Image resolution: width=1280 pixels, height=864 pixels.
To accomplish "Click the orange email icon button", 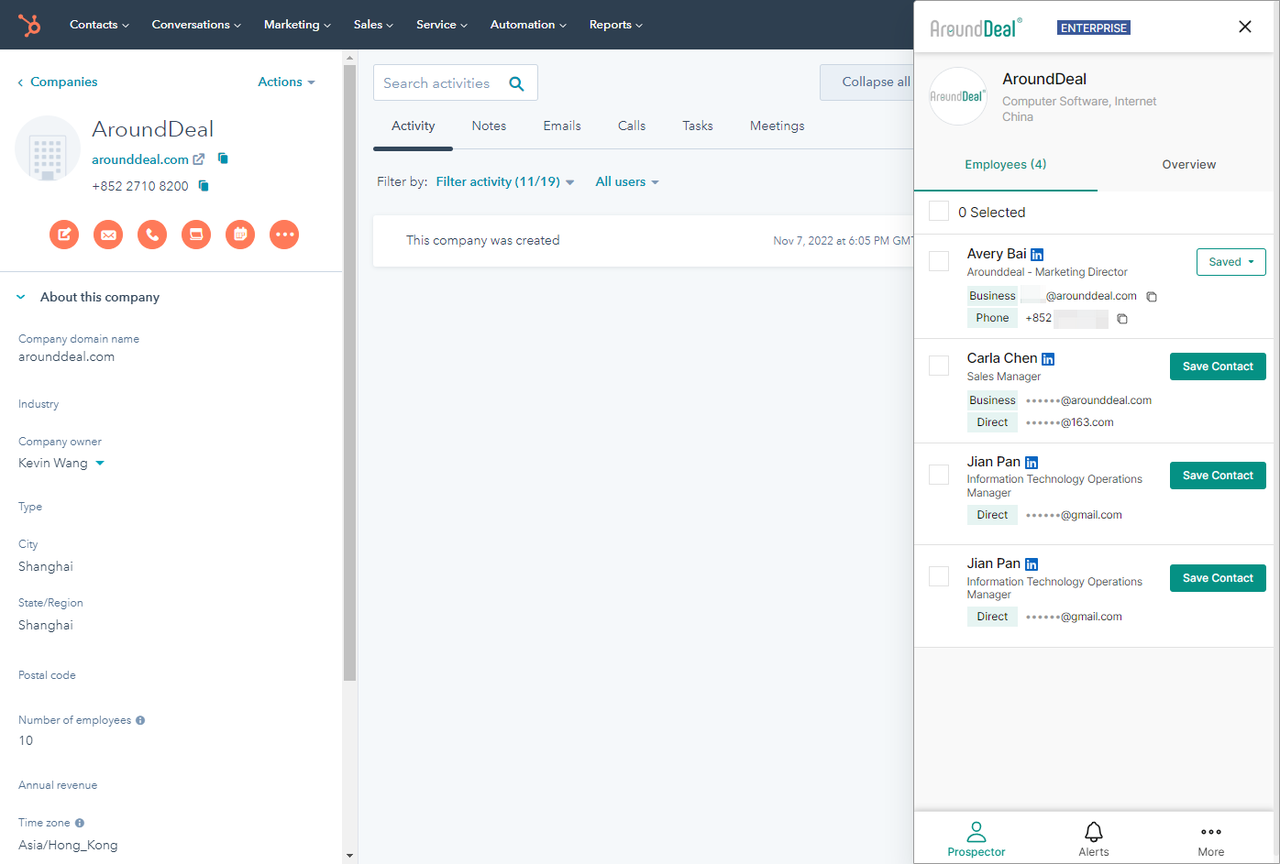I will coord(108,235).
